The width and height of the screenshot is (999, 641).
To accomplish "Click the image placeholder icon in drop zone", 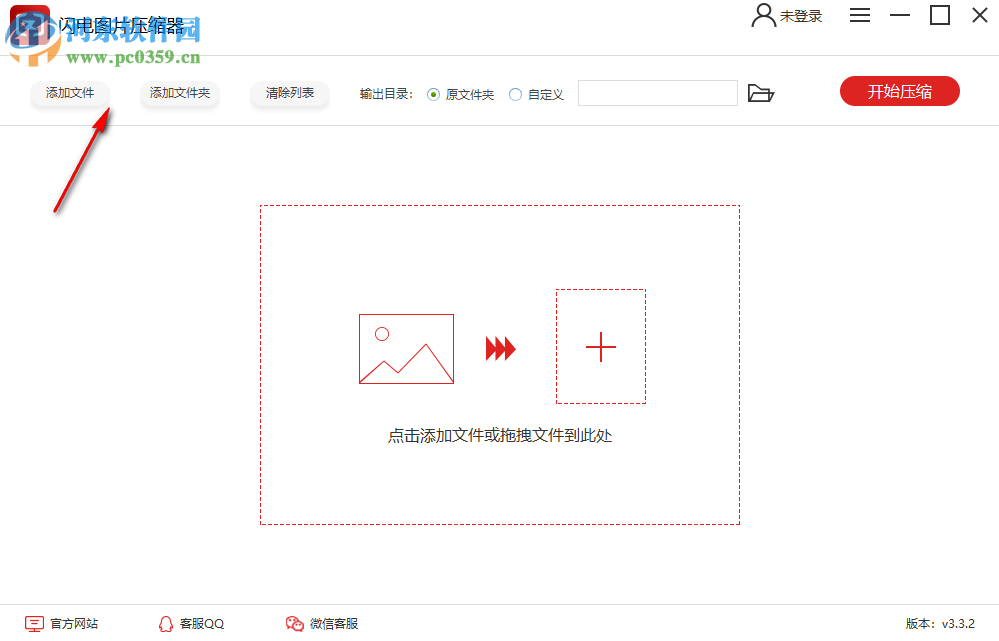I will coord(406,348).
